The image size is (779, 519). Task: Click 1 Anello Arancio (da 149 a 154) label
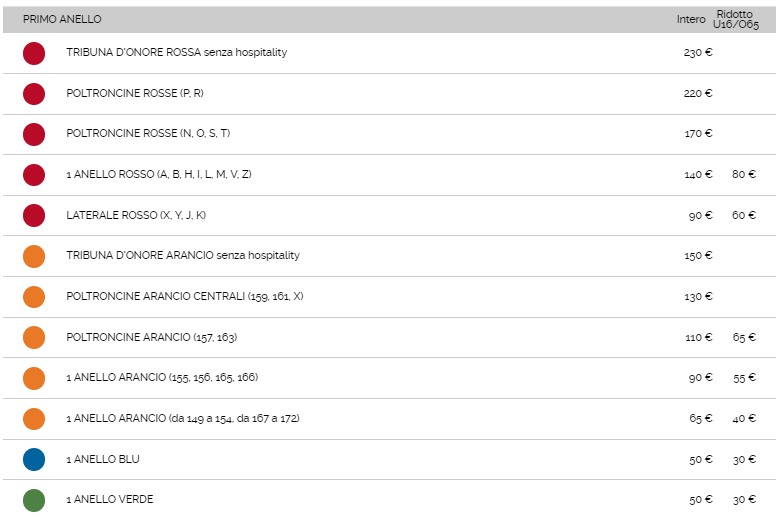(182, 418)
